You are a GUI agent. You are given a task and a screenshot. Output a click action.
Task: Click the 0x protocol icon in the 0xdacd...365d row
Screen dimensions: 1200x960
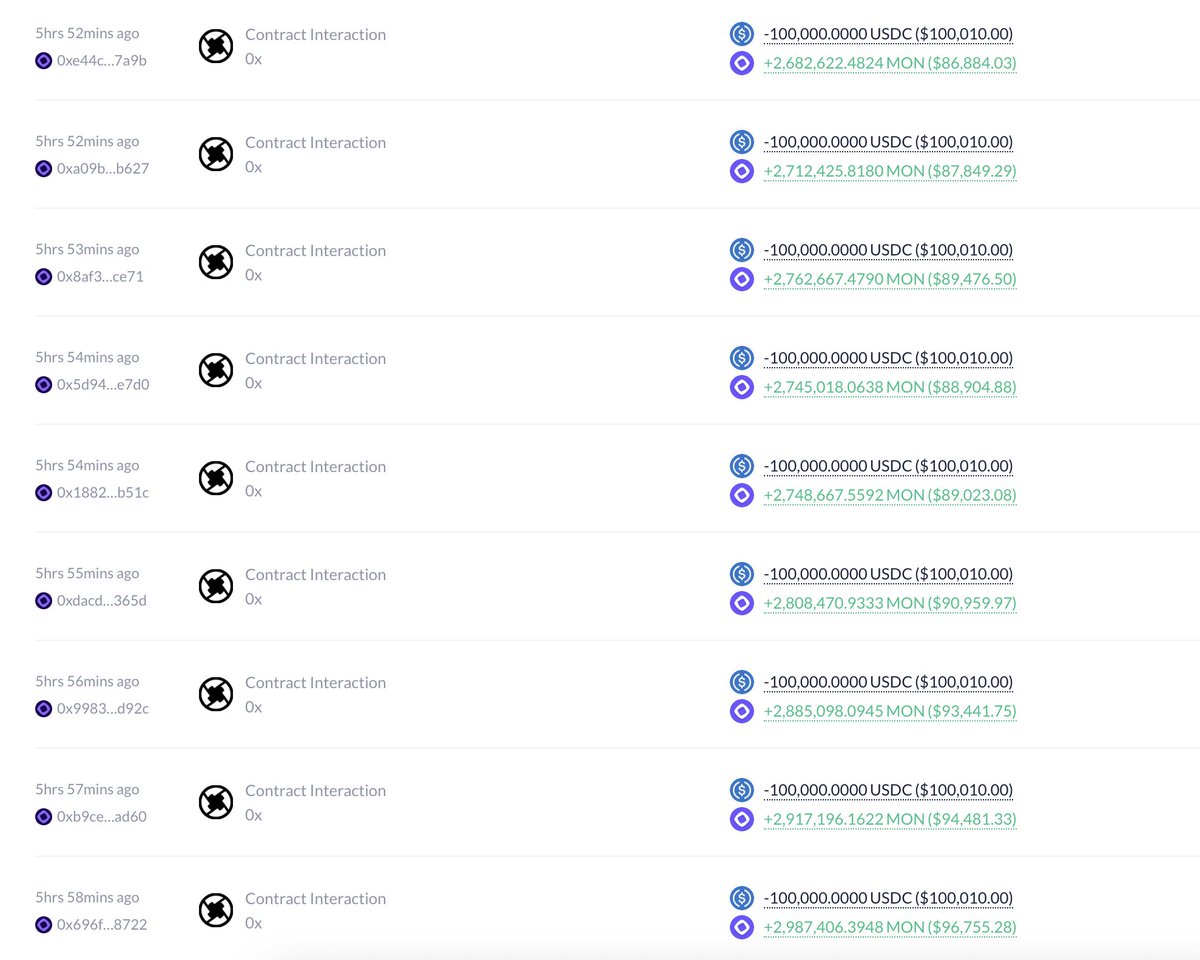click(216, 586)
